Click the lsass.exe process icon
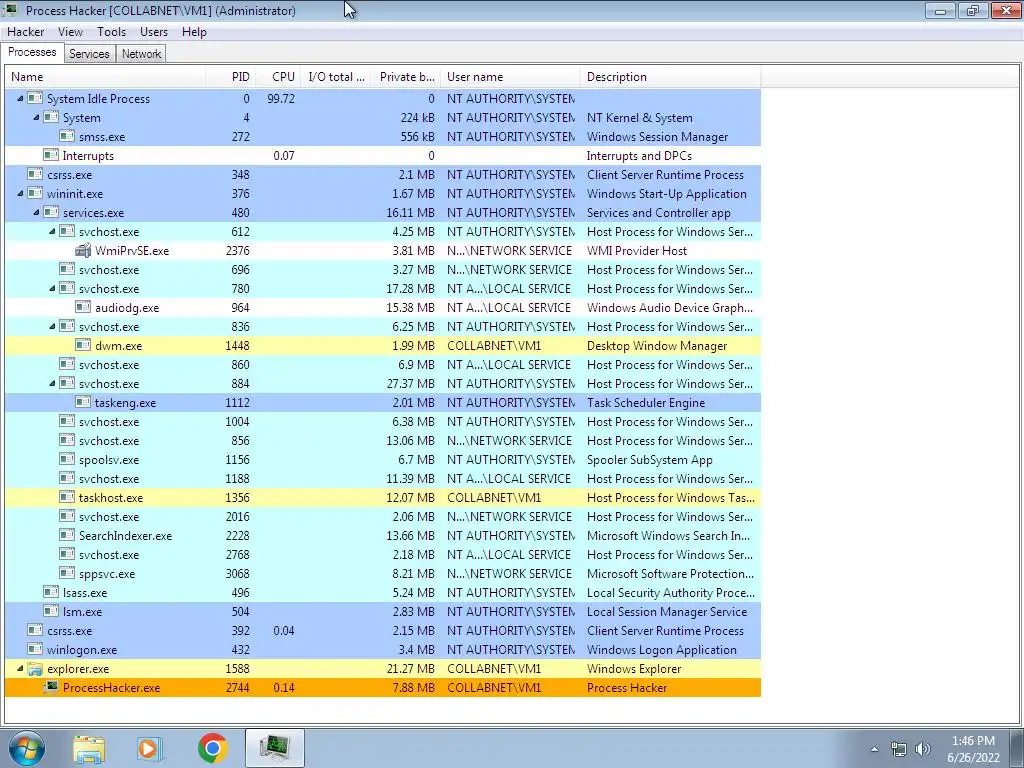This screenshot has width=1024, height=768. click(x=51, y=592)
